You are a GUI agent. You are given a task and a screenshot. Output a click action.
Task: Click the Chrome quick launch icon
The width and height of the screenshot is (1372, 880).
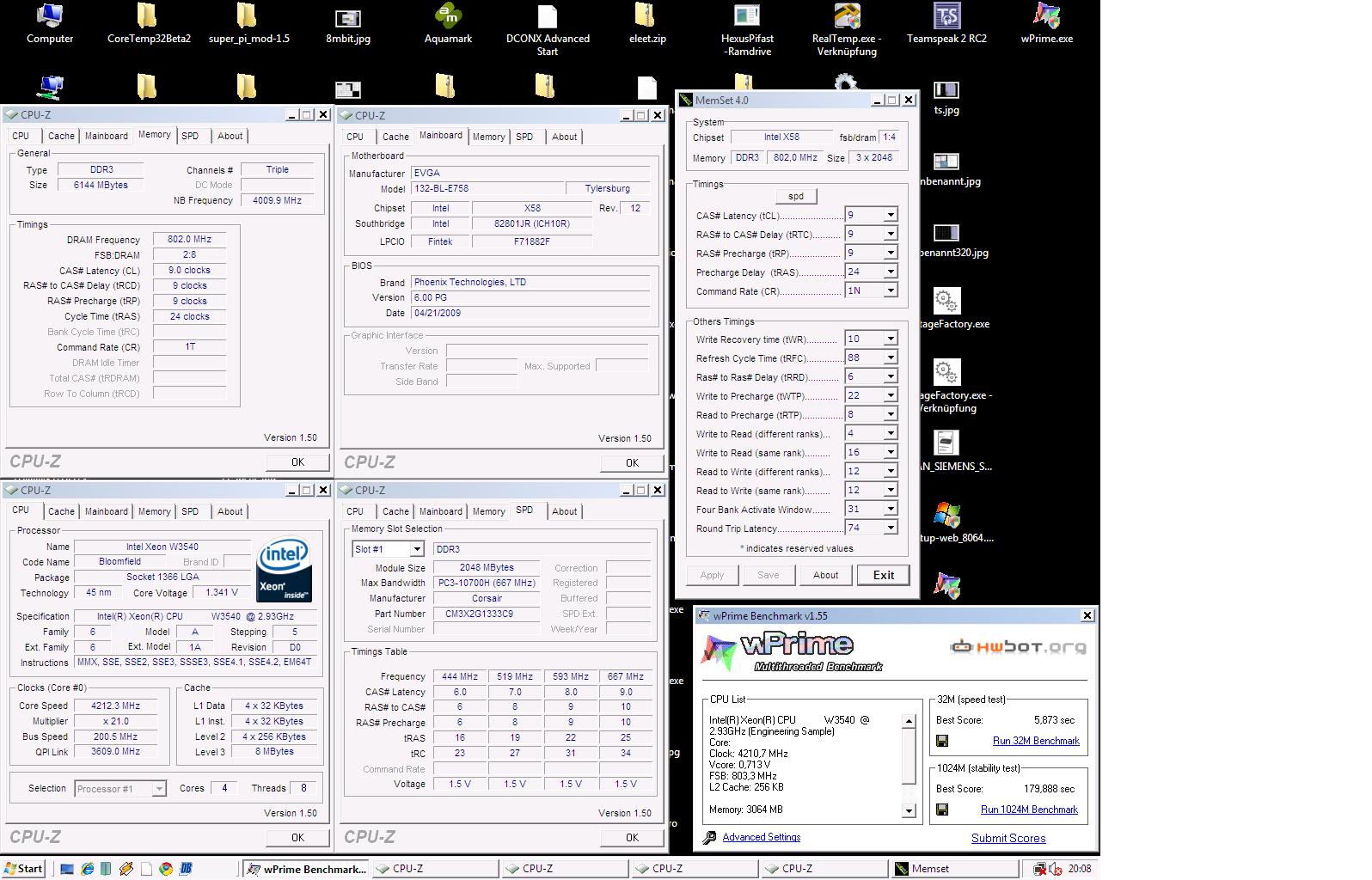click(x=165, y=869)
